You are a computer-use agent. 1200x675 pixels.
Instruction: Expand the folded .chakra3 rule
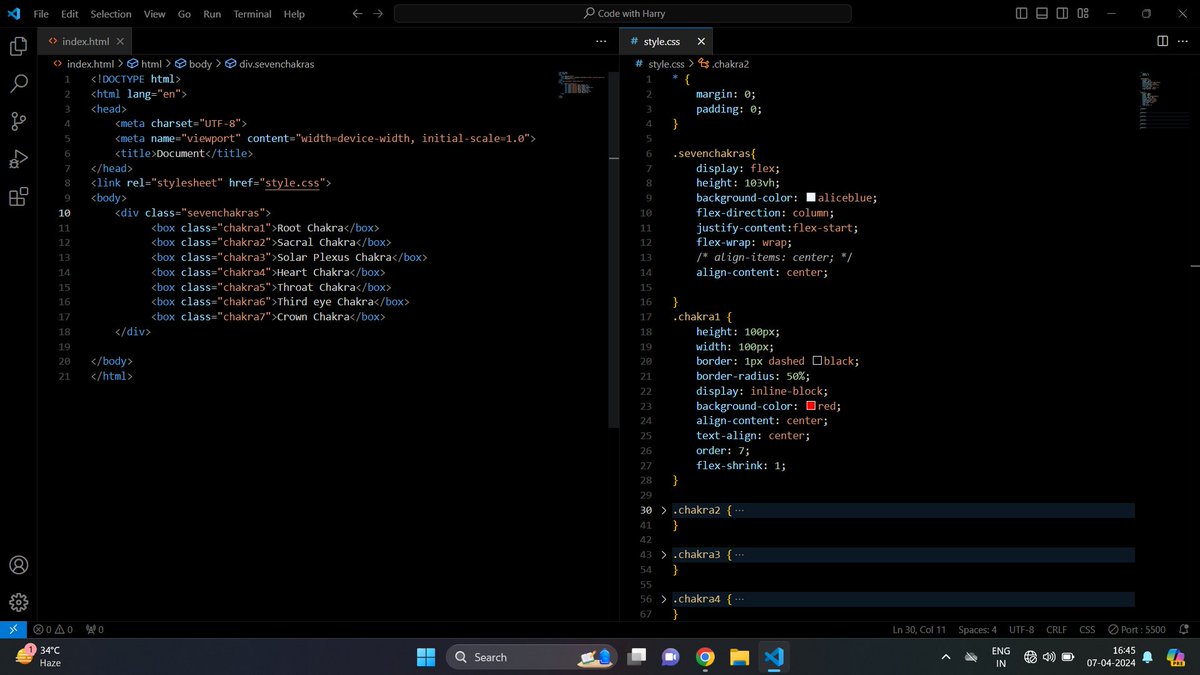tap(663, 554)
